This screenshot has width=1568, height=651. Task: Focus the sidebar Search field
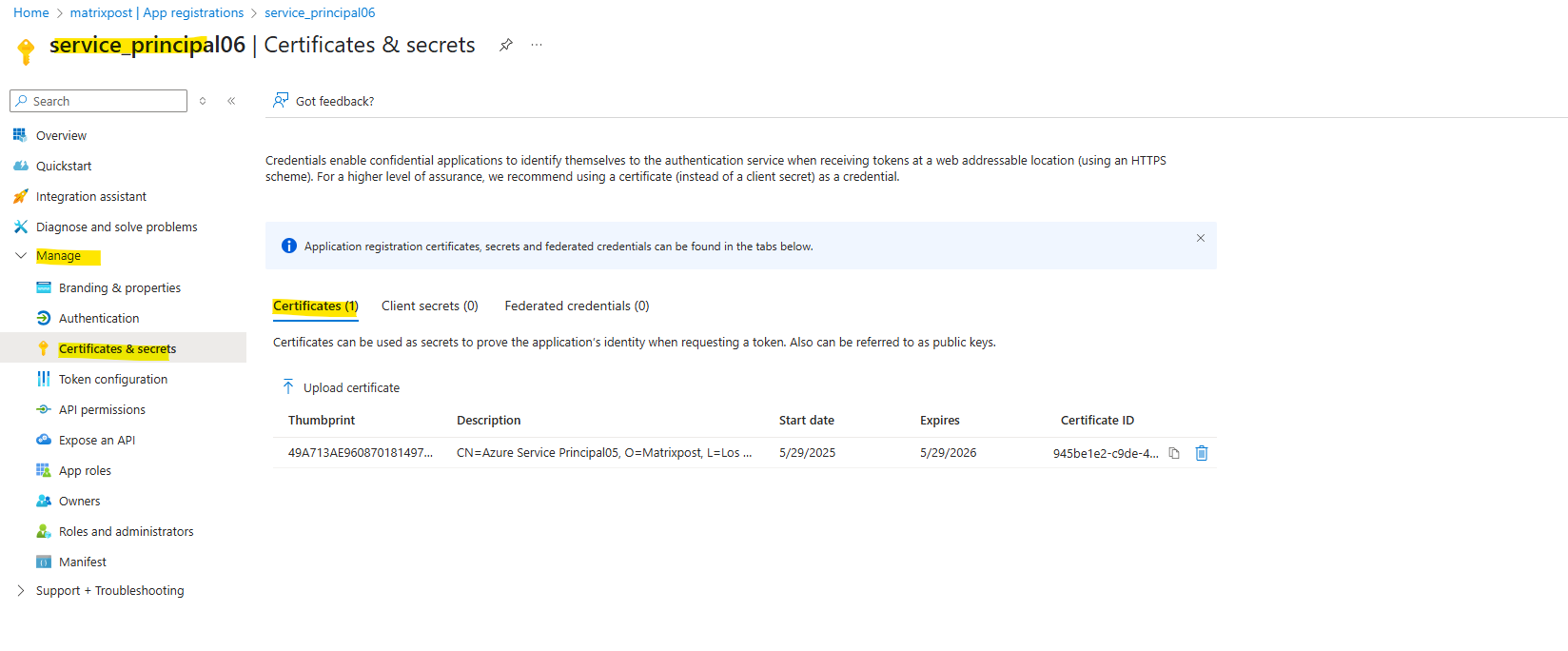tap(98, 101)
